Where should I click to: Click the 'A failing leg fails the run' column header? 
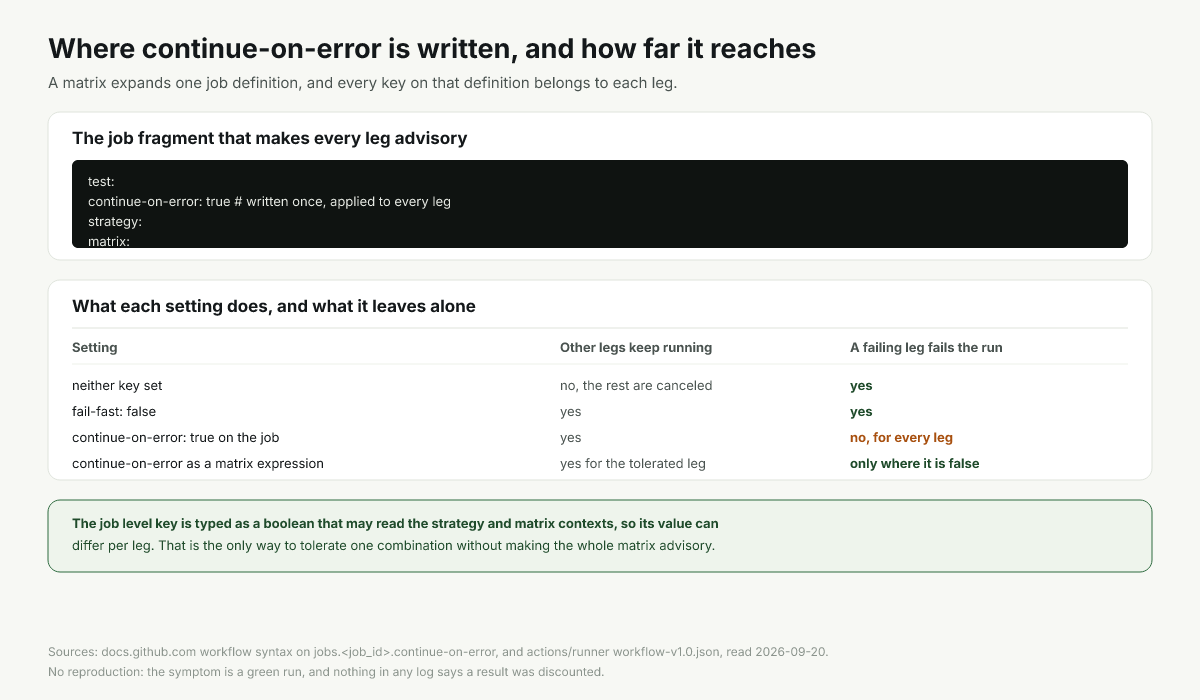[x=926, y=347]
